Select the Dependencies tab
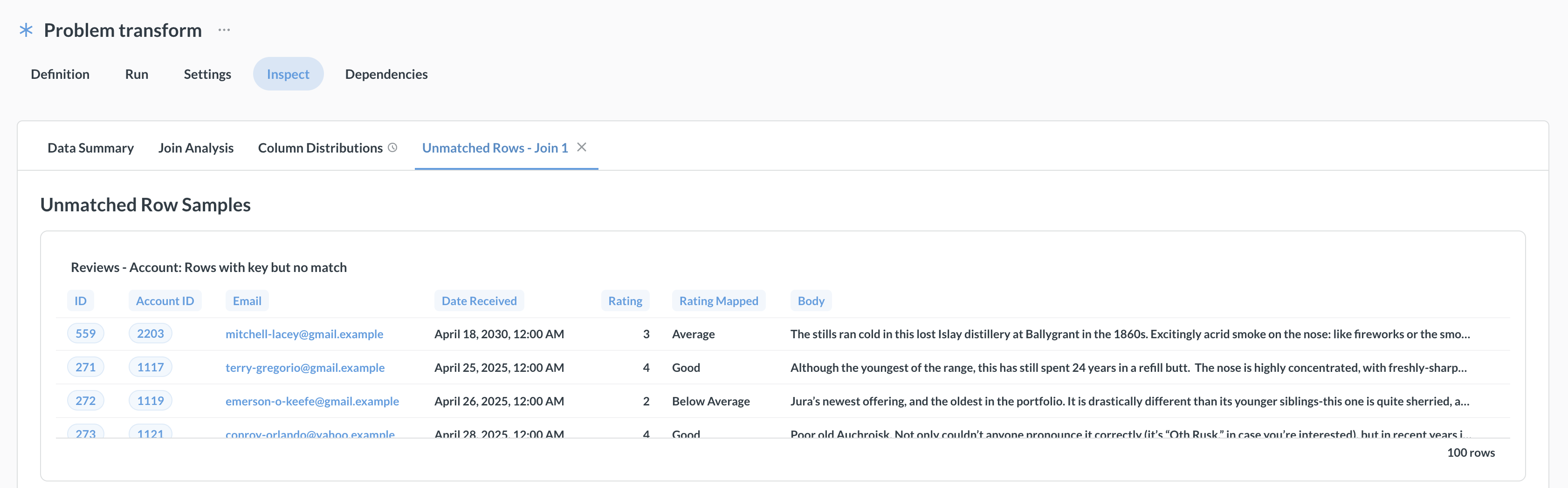The width and height of the screenshot is (1568, 488). tap(386, 74)
